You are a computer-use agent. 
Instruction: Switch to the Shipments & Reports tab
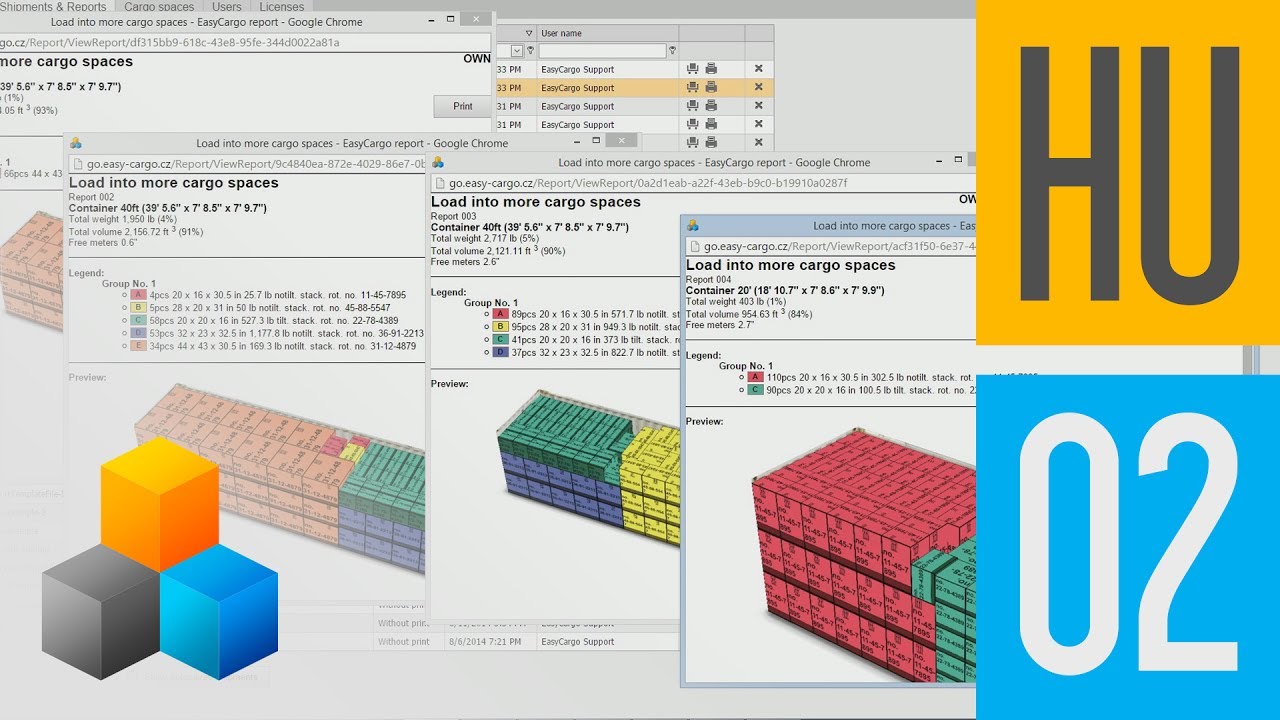[54, 7]
